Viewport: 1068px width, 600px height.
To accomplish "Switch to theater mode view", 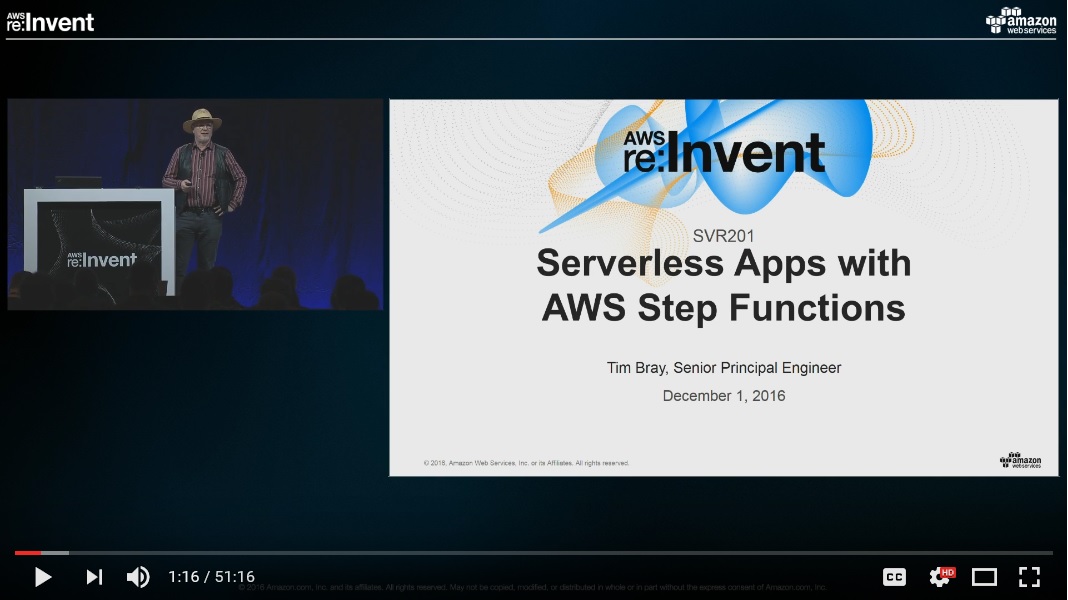I will (x=985, y=577).
